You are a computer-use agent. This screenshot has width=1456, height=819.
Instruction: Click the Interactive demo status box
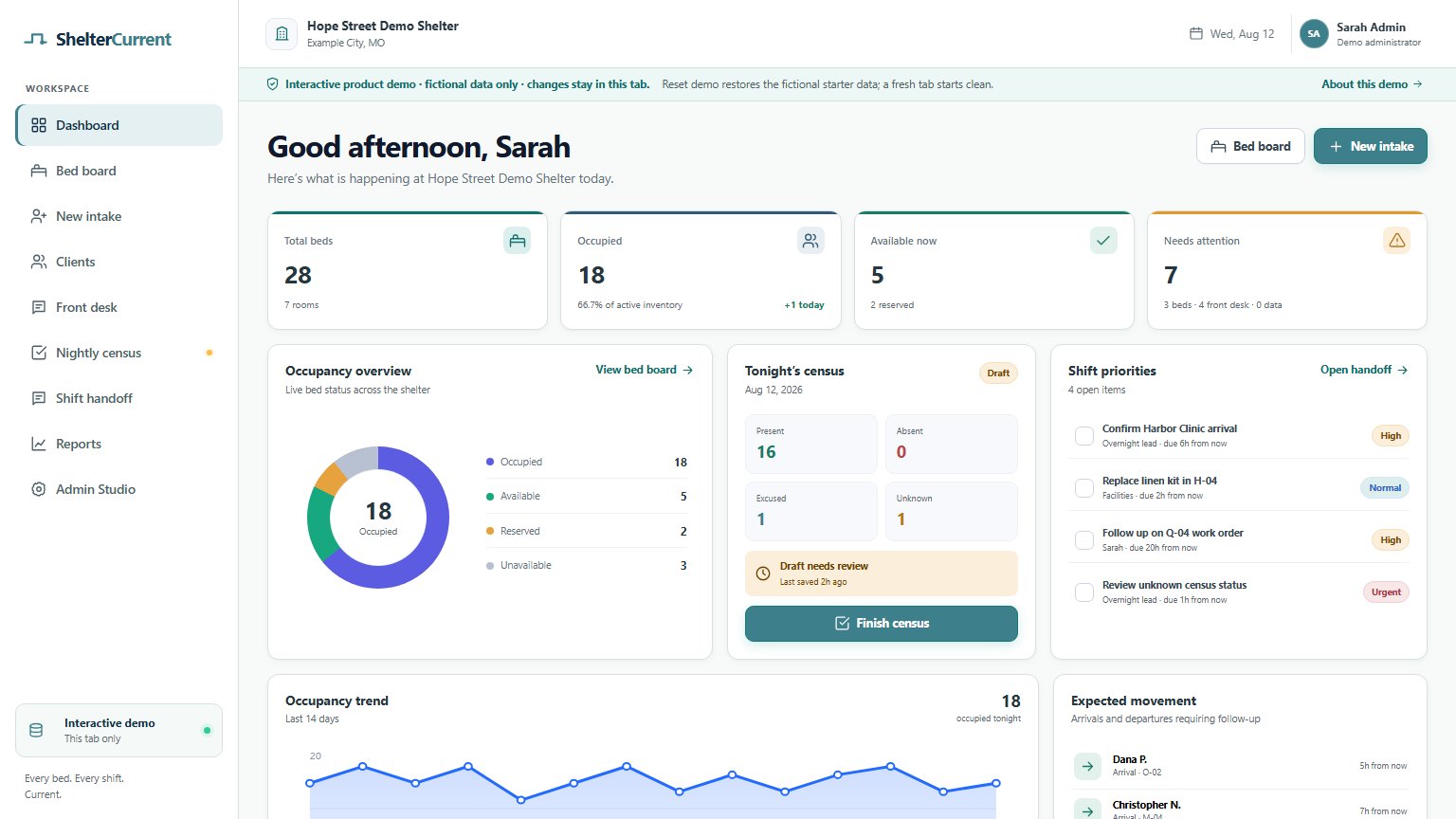pyautogui.click(x=118, y=730)
